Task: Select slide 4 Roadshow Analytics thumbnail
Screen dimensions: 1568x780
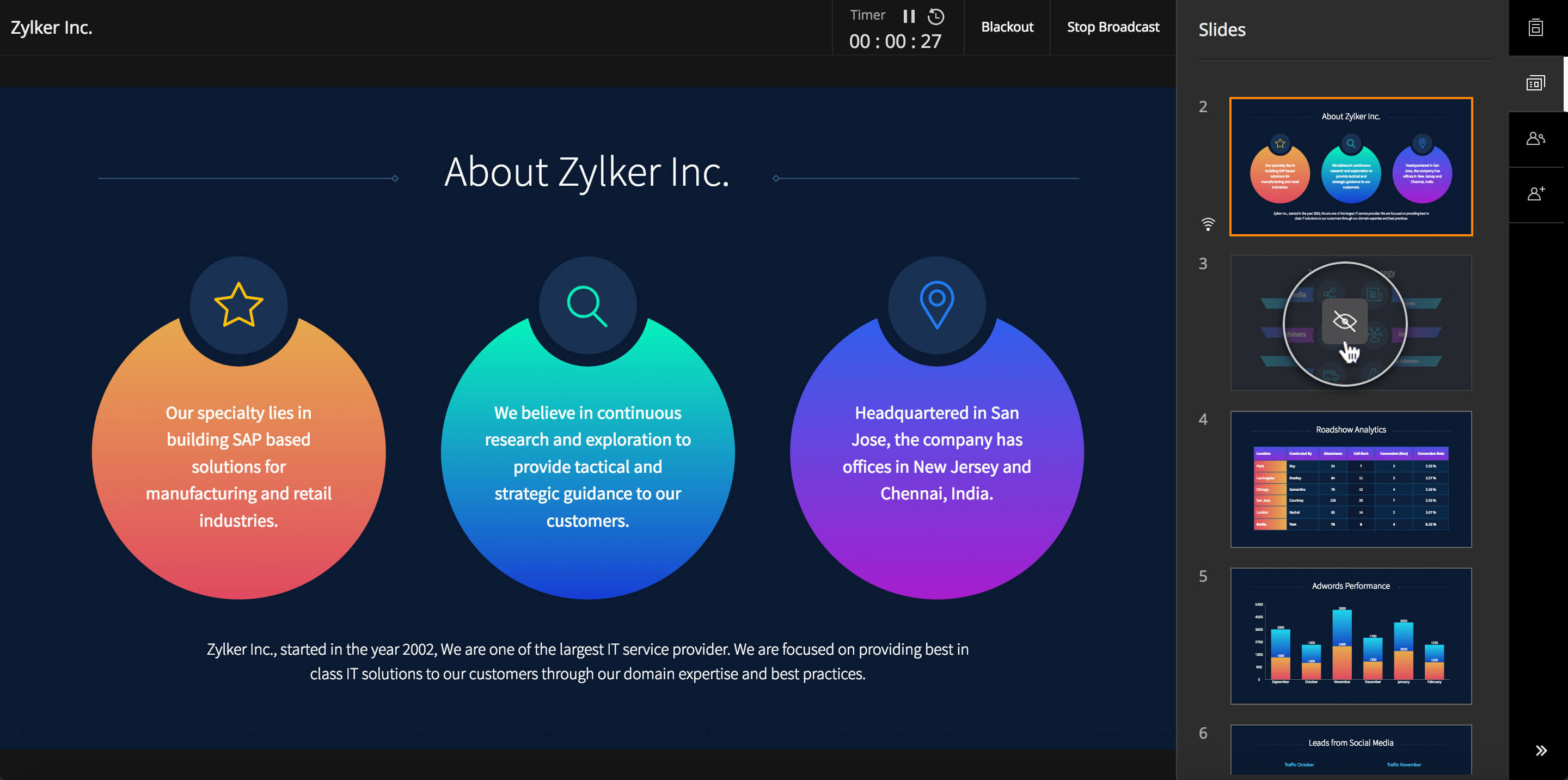Action: 1350,479
